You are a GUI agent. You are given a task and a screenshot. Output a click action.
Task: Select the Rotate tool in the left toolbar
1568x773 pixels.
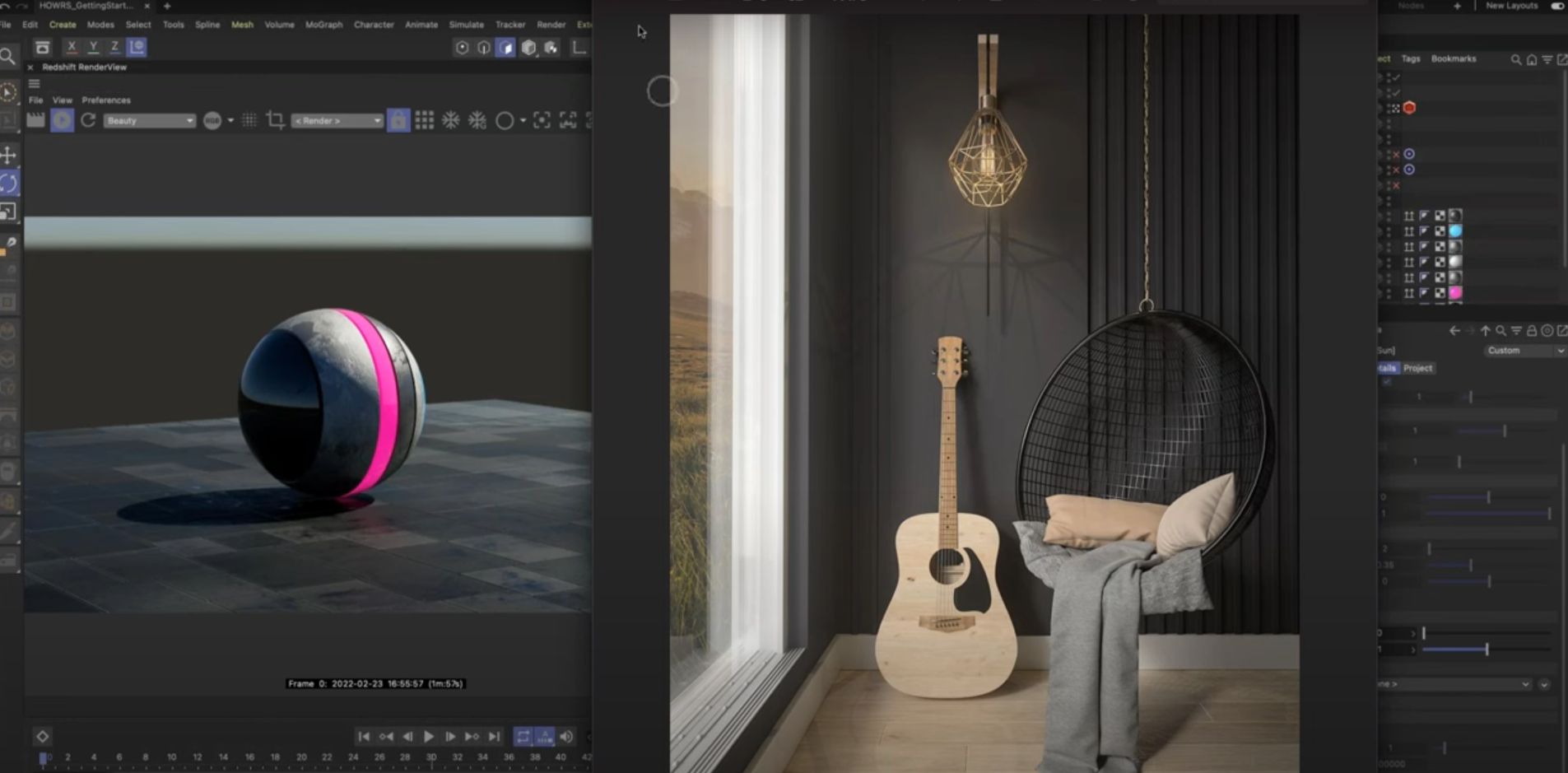pyautogui.click(x=9, y=184)
